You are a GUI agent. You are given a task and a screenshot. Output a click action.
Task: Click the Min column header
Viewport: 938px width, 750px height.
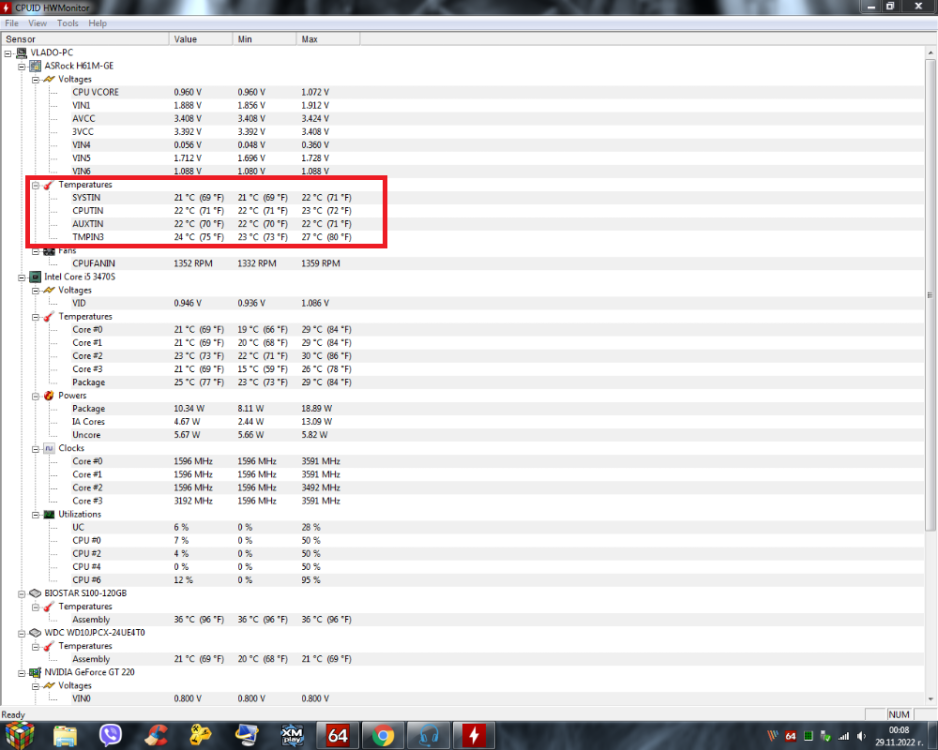[264, 39]
